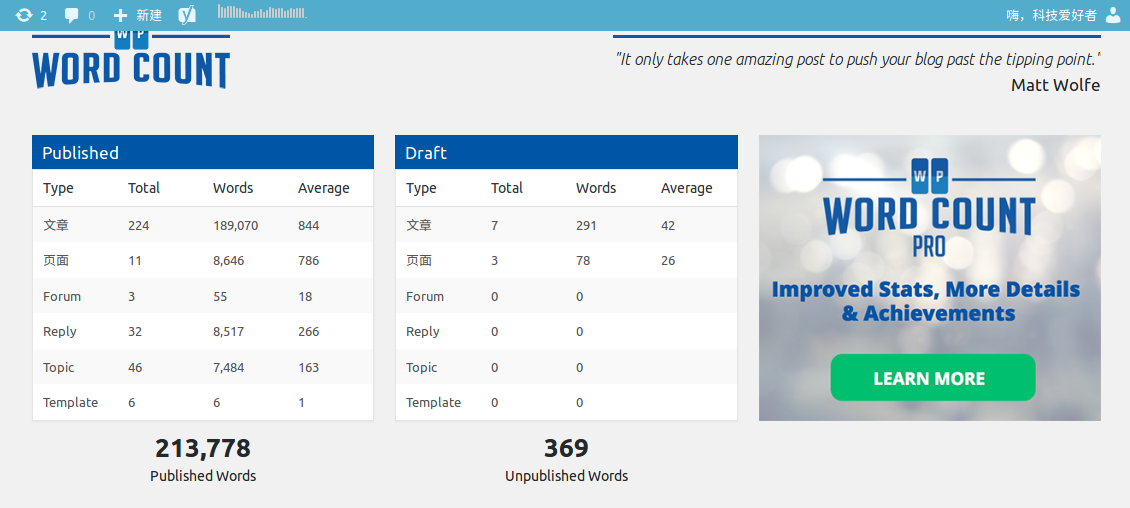
Task: Click the Total column header in Published table
Action: click(144, 188)
